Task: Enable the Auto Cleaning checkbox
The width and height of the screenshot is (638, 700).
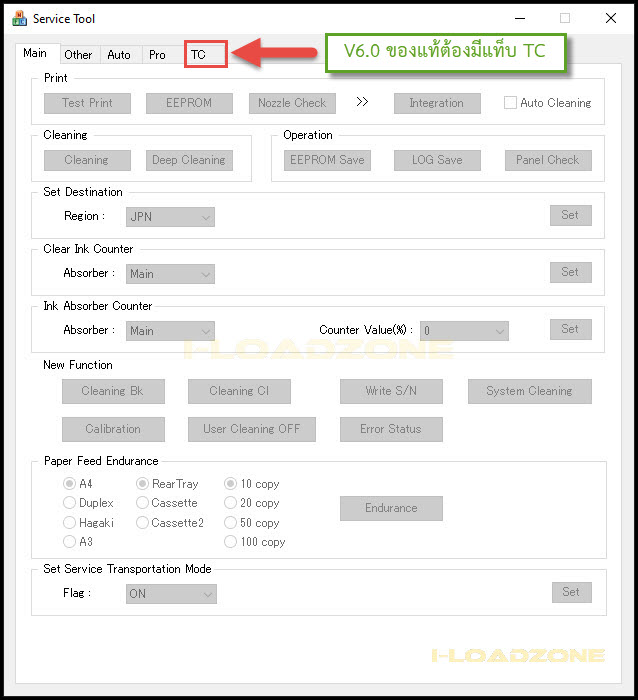Action: (x=510, y=103)
